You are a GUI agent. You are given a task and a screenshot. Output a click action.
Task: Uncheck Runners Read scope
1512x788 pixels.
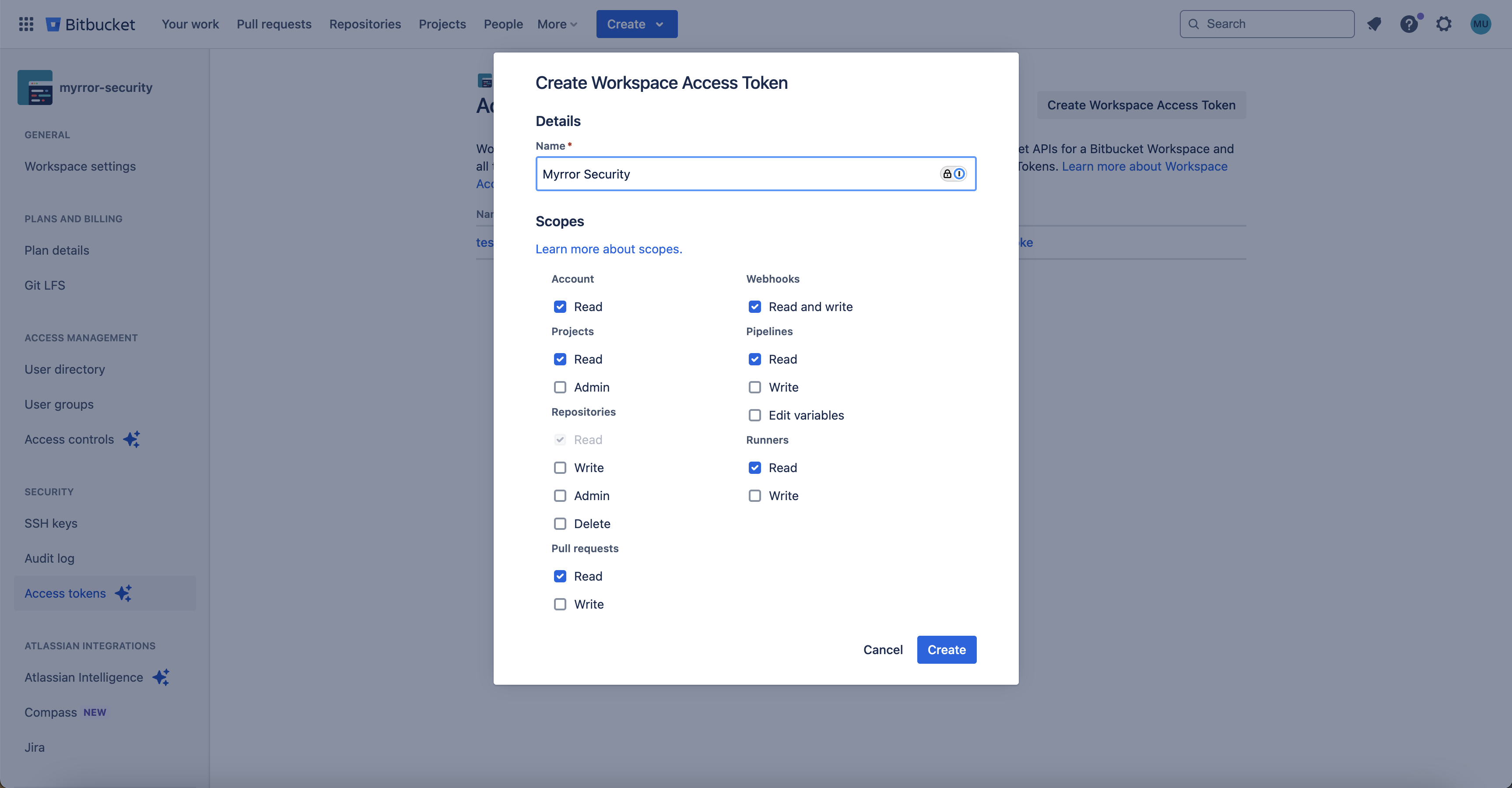tap(755, 468)
